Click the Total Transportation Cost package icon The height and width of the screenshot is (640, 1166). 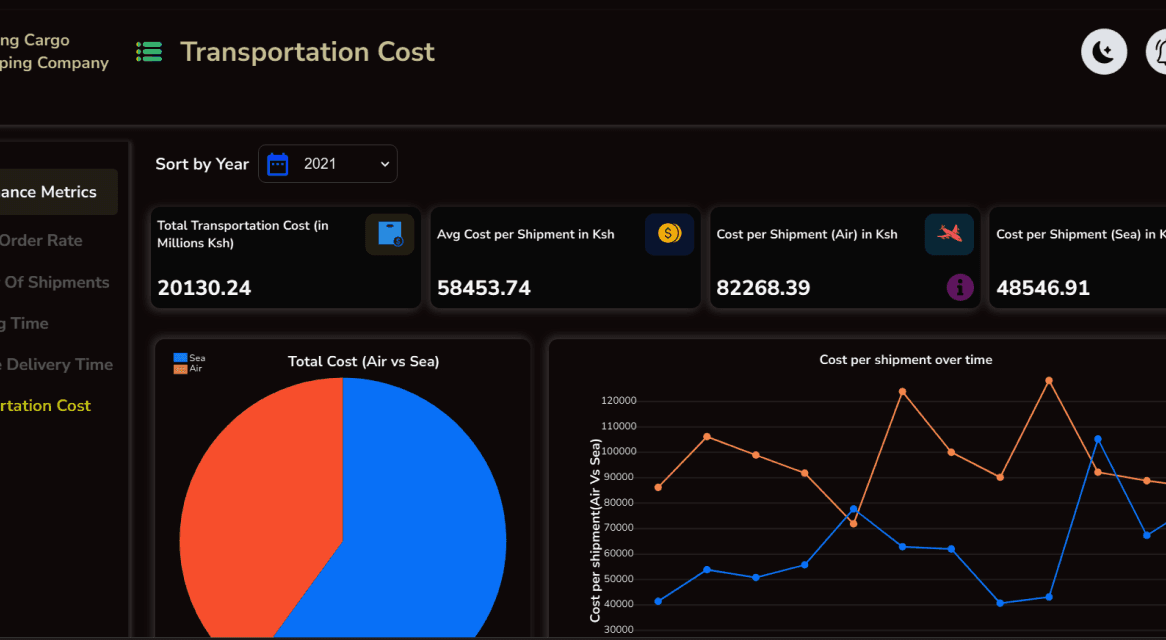(390, 234)
